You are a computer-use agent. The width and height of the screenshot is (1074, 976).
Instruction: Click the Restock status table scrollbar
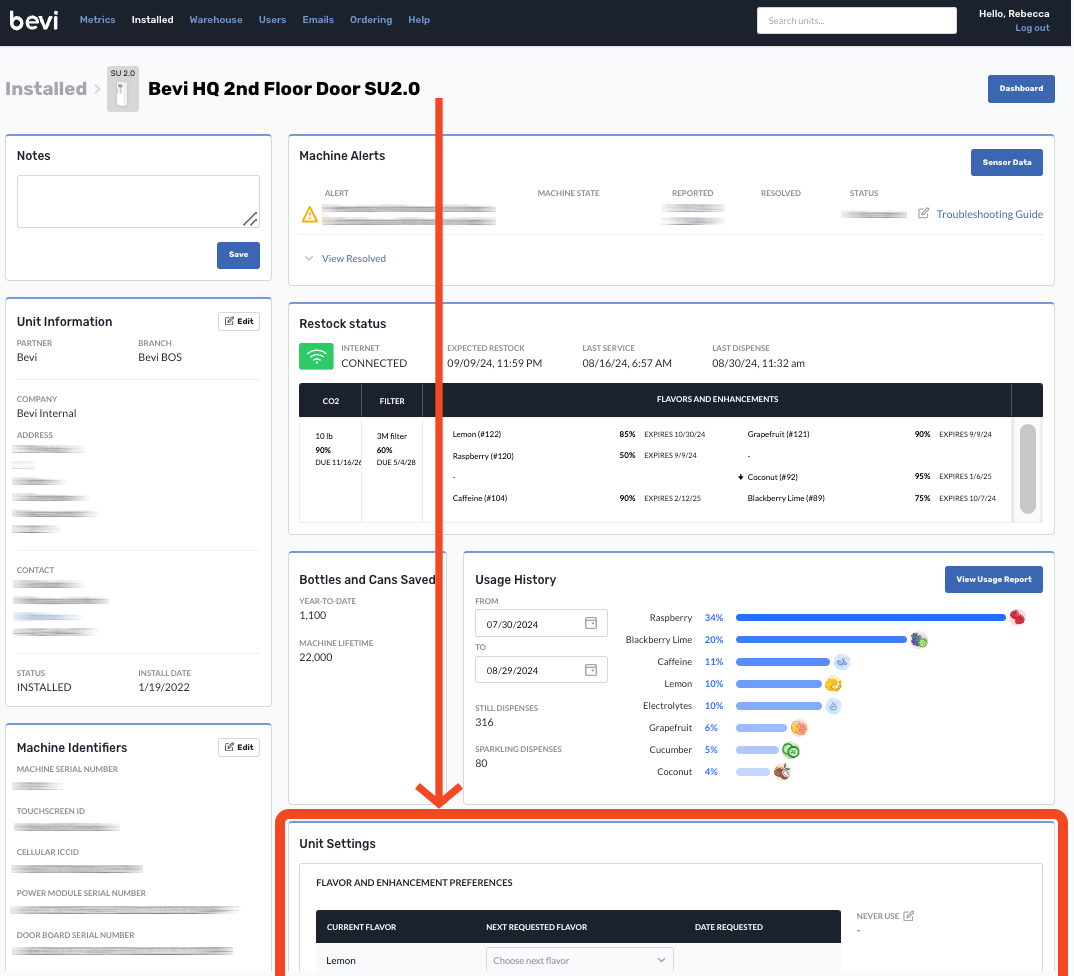(x=1027, y=468)
